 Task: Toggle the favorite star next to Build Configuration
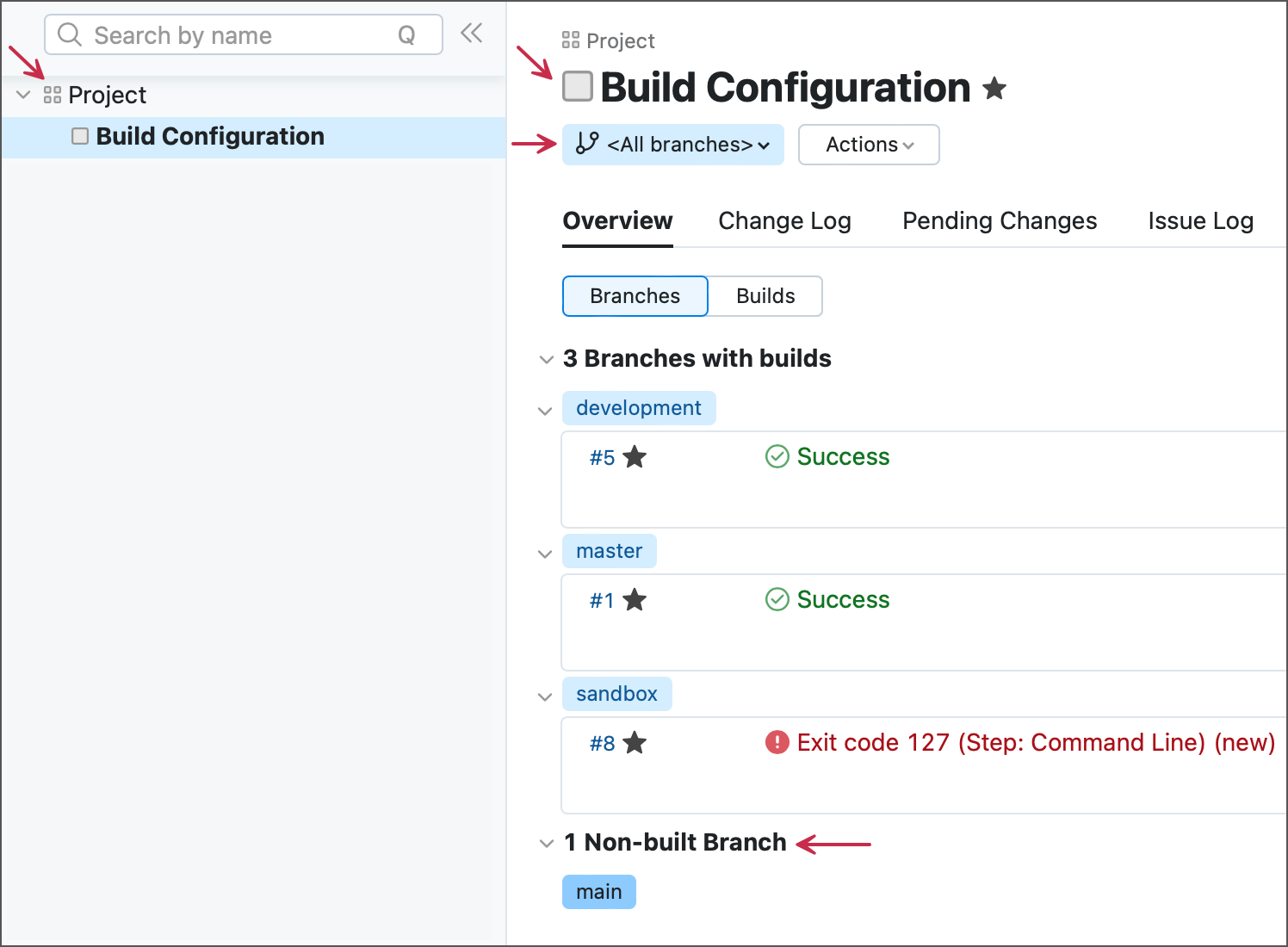[x=994, y=88]
